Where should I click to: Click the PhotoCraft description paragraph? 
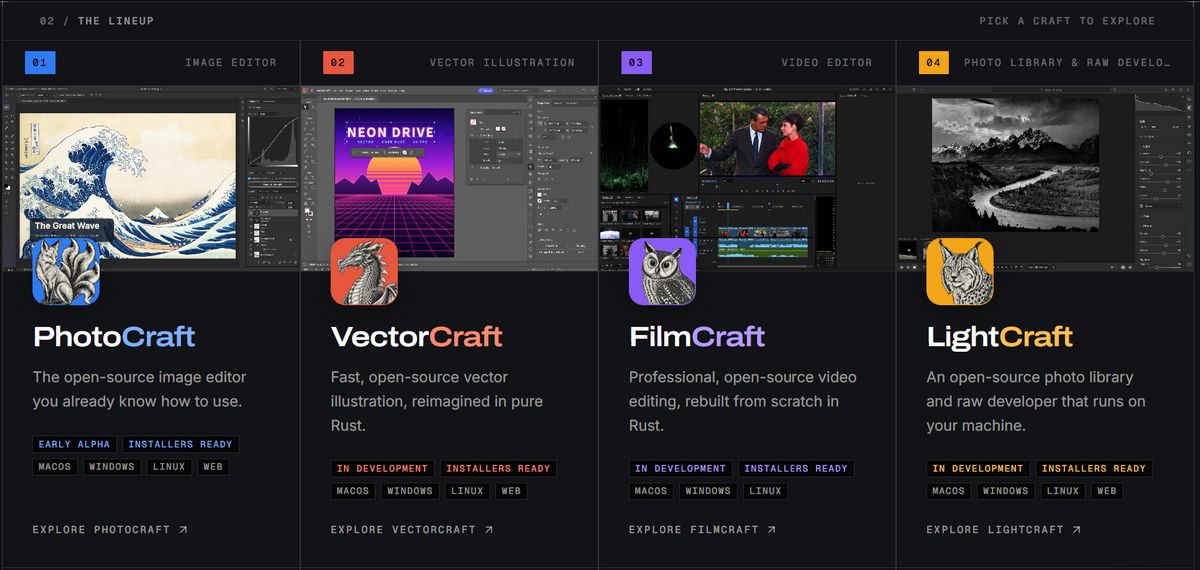click(x=139, y=389)
